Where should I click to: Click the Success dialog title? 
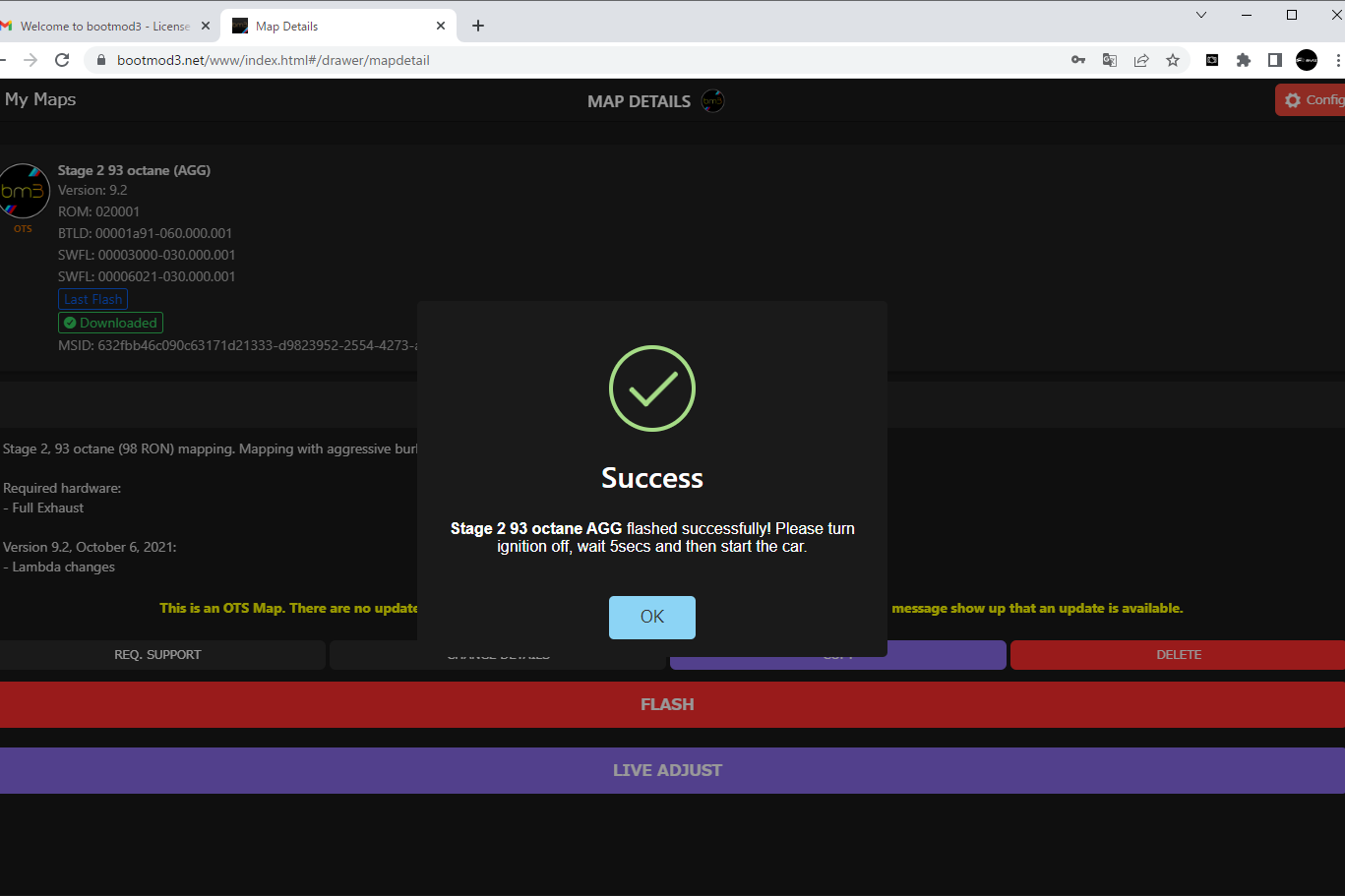[652, 478]
